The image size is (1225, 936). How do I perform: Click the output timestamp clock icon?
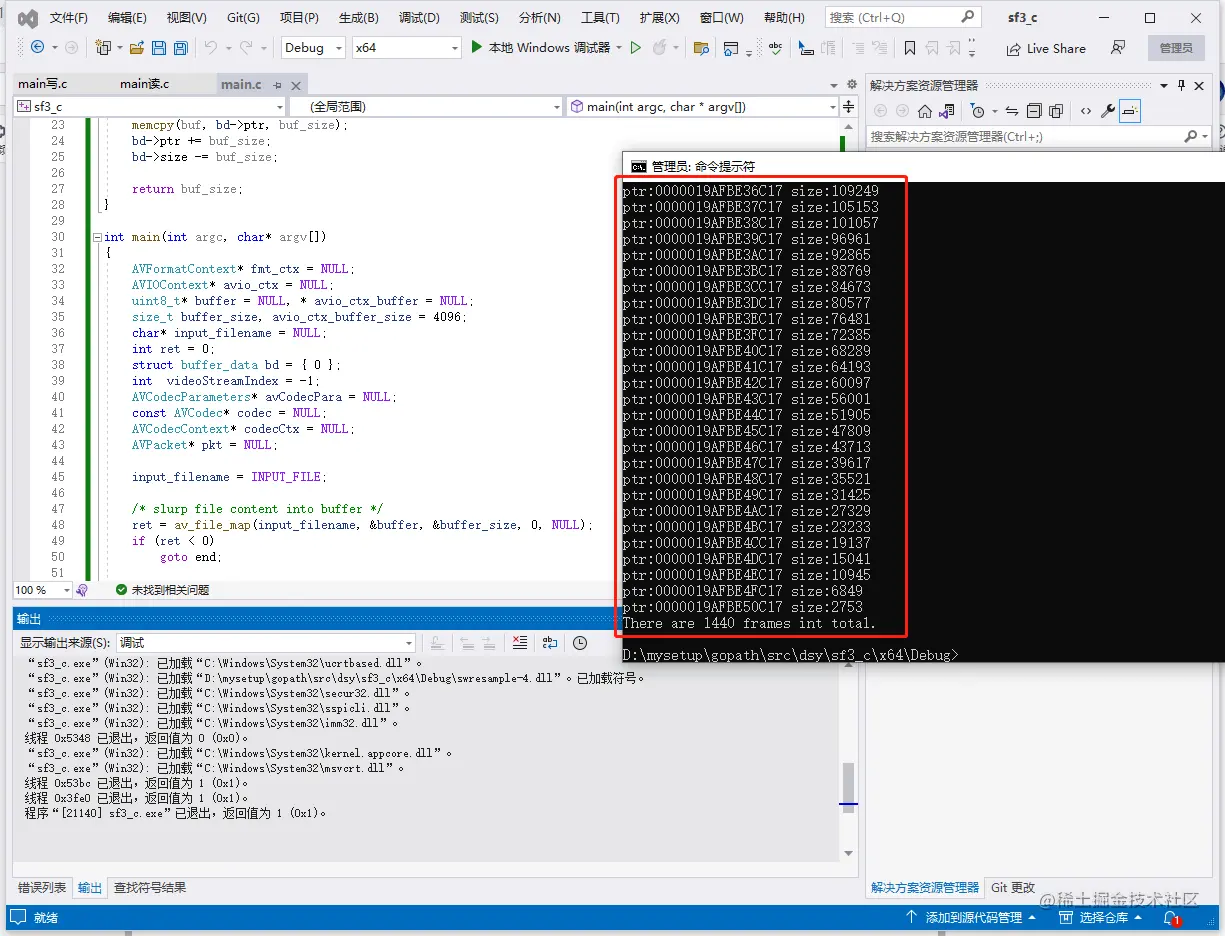coord(580,643)
